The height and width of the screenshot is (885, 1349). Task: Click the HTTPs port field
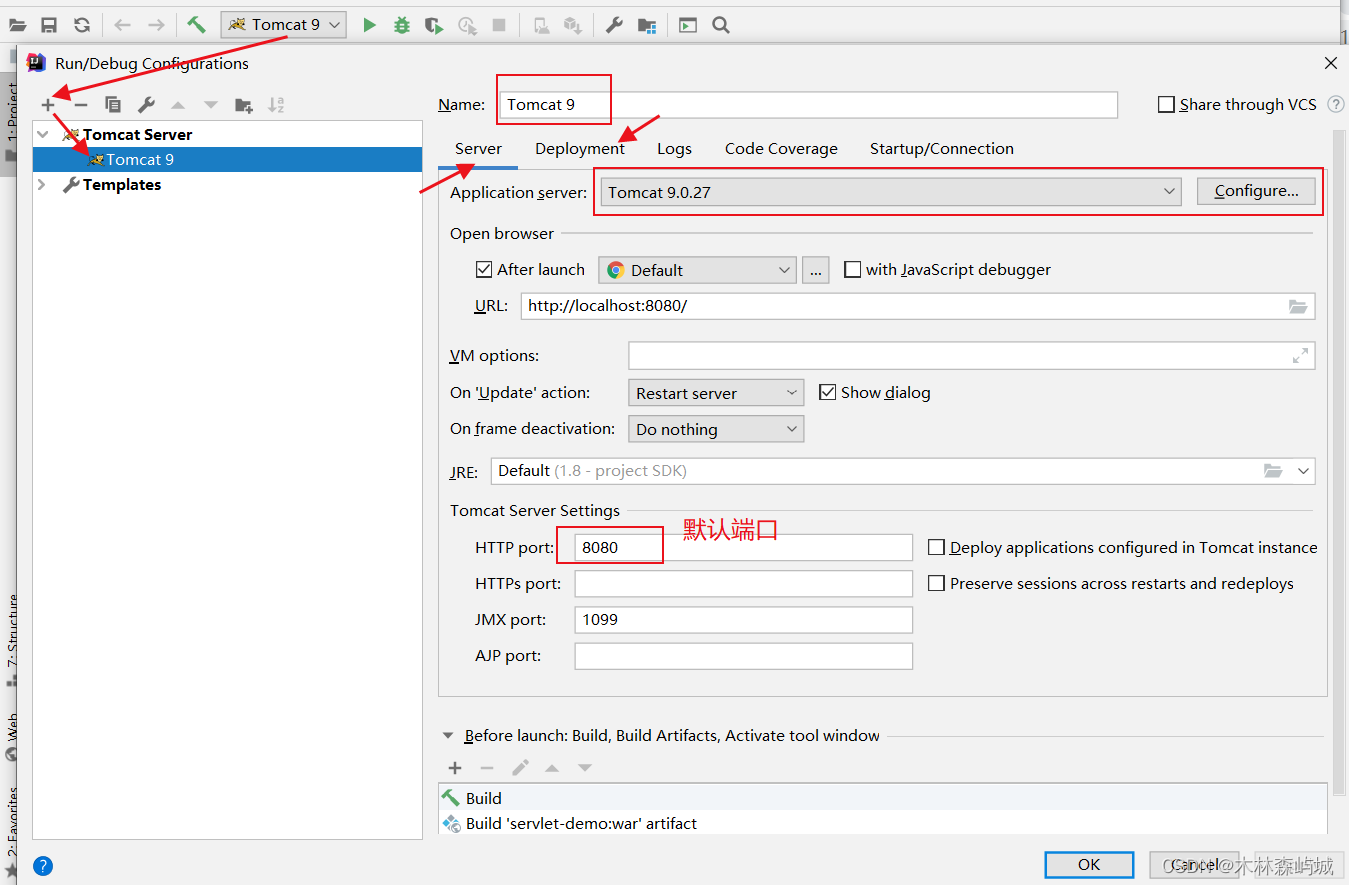[x=743, y=583]
